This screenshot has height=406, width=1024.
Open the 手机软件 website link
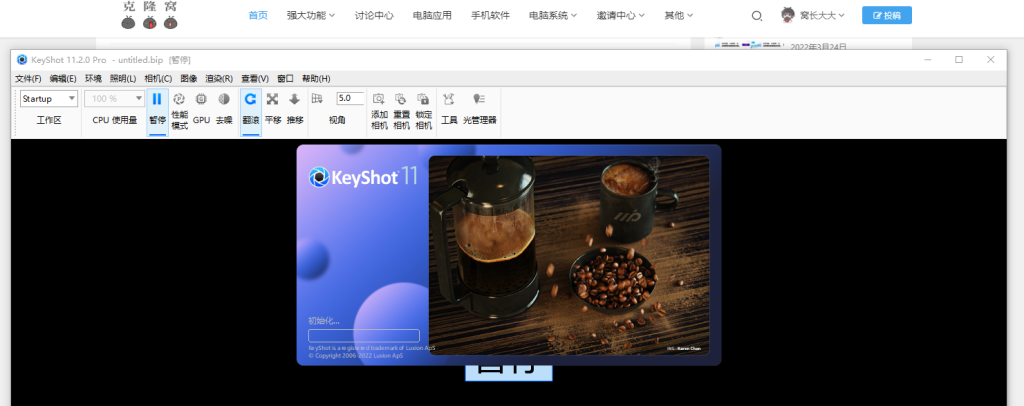click(490, 15)
